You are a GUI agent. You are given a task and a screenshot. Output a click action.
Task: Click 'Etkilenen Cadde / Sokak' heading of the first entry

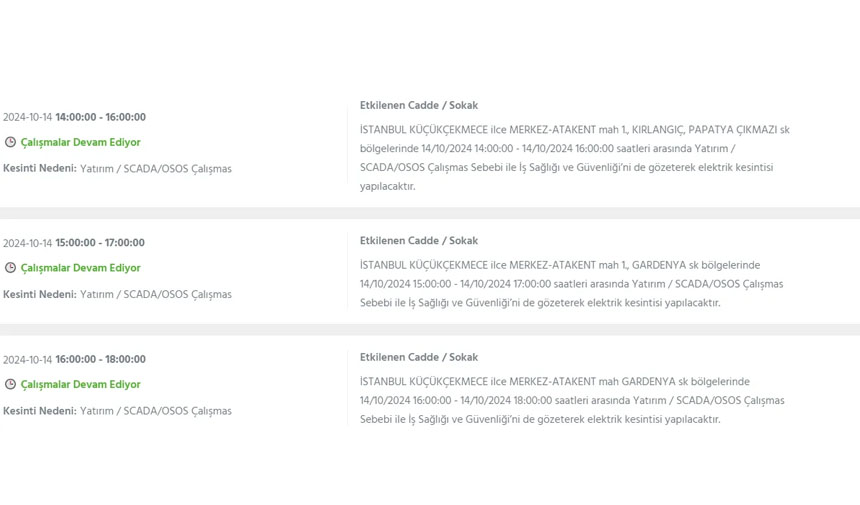pyautogui.click(x=418, y=106)
